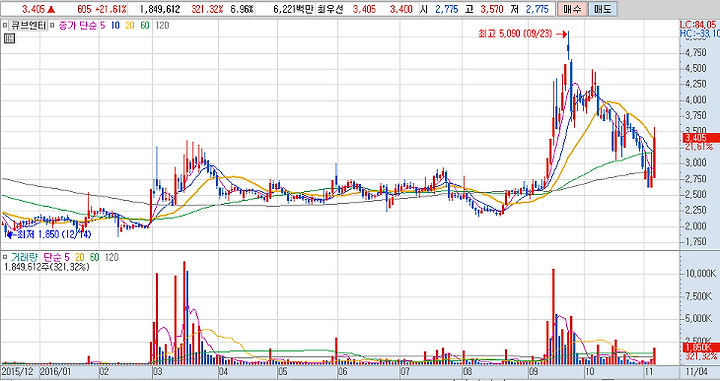Image resolution: width=720 pixels, height=381 pixels.
Task: Click the 2016/01 date on the time axis
Action: tap(56, 371)
